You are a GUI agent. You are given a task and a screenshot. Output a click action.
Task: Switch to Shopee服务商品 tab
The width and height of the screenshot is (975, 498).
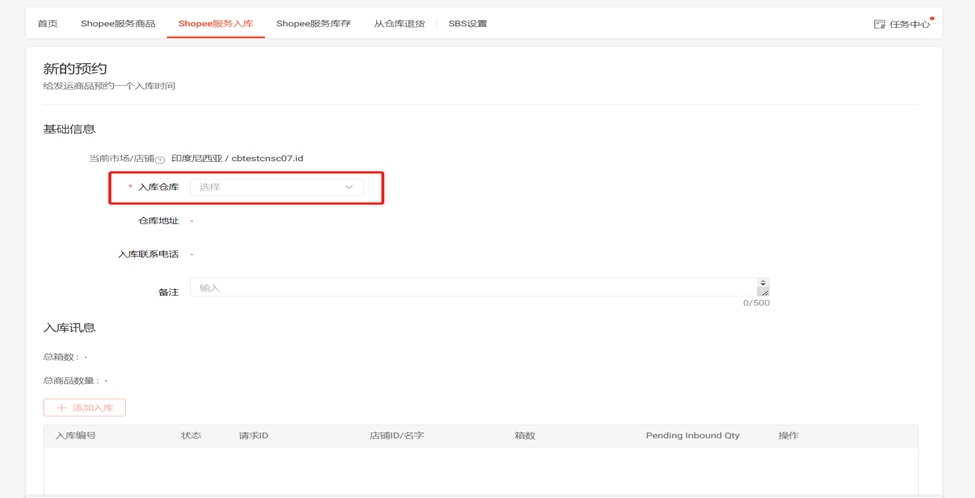118,24
